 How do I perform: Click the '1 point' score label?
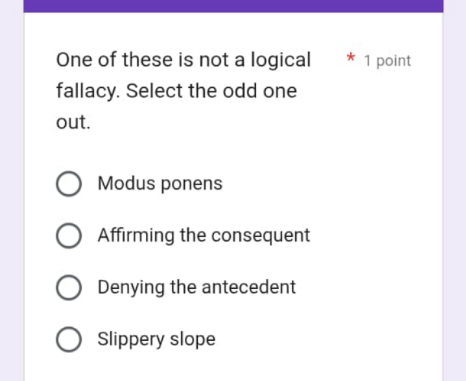387,61
